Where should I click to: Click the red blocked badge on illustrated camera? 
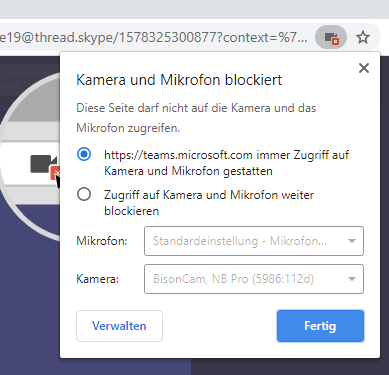pyautogui.click(x=55, y=172)
